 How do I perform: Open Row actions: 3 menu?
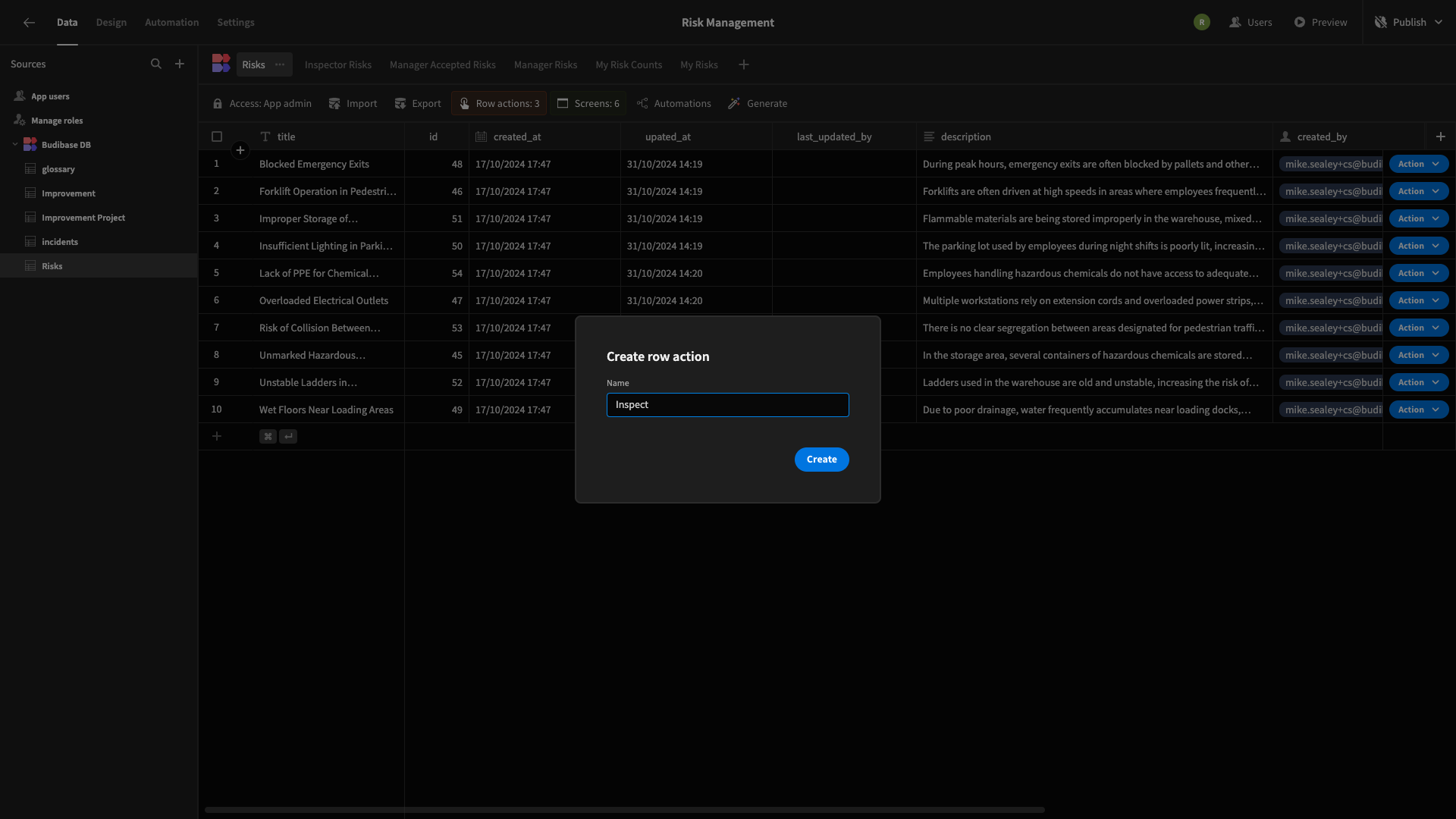tap(499, 104)
